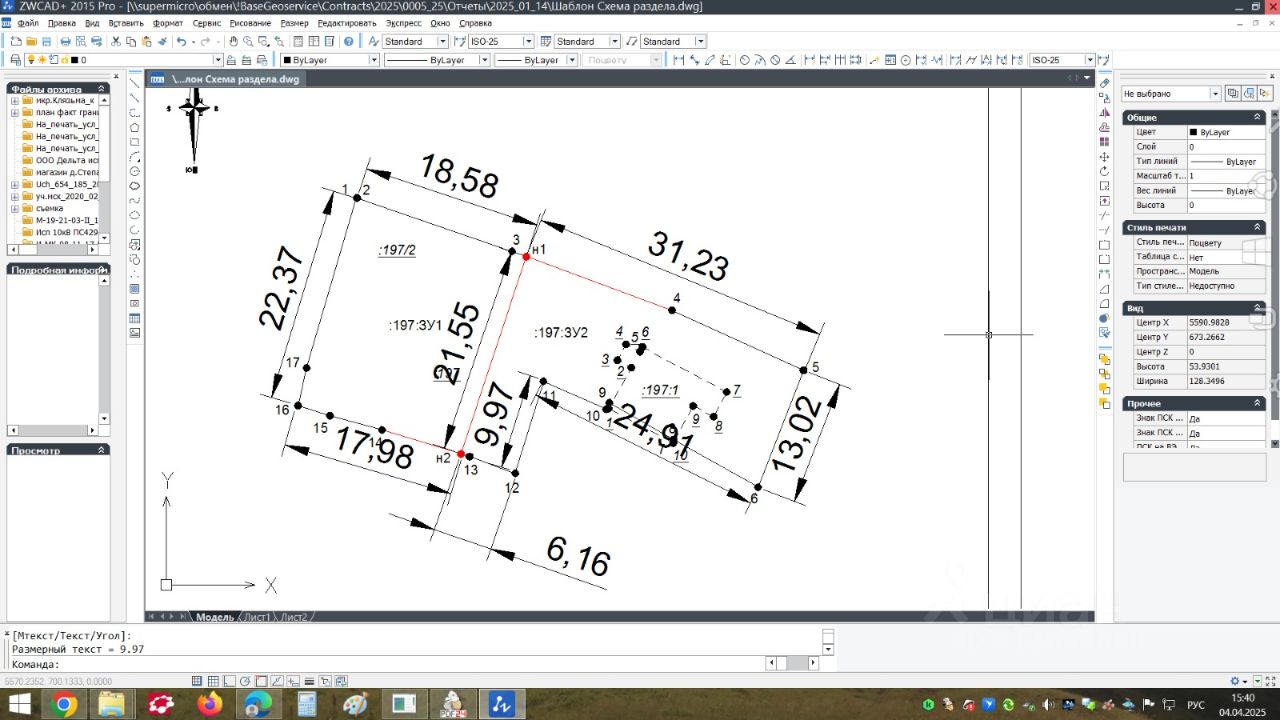
Task: Click the Цвет ByLayer color swatch
Action: [x=1194, y=132]
